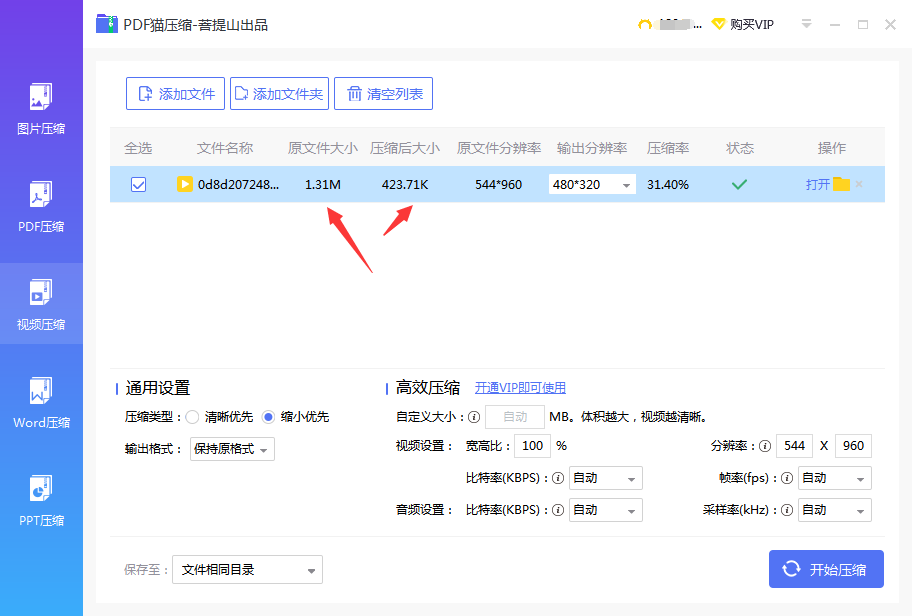Click the info icon beside 帧率(fps)

click(x=787, y=478)
